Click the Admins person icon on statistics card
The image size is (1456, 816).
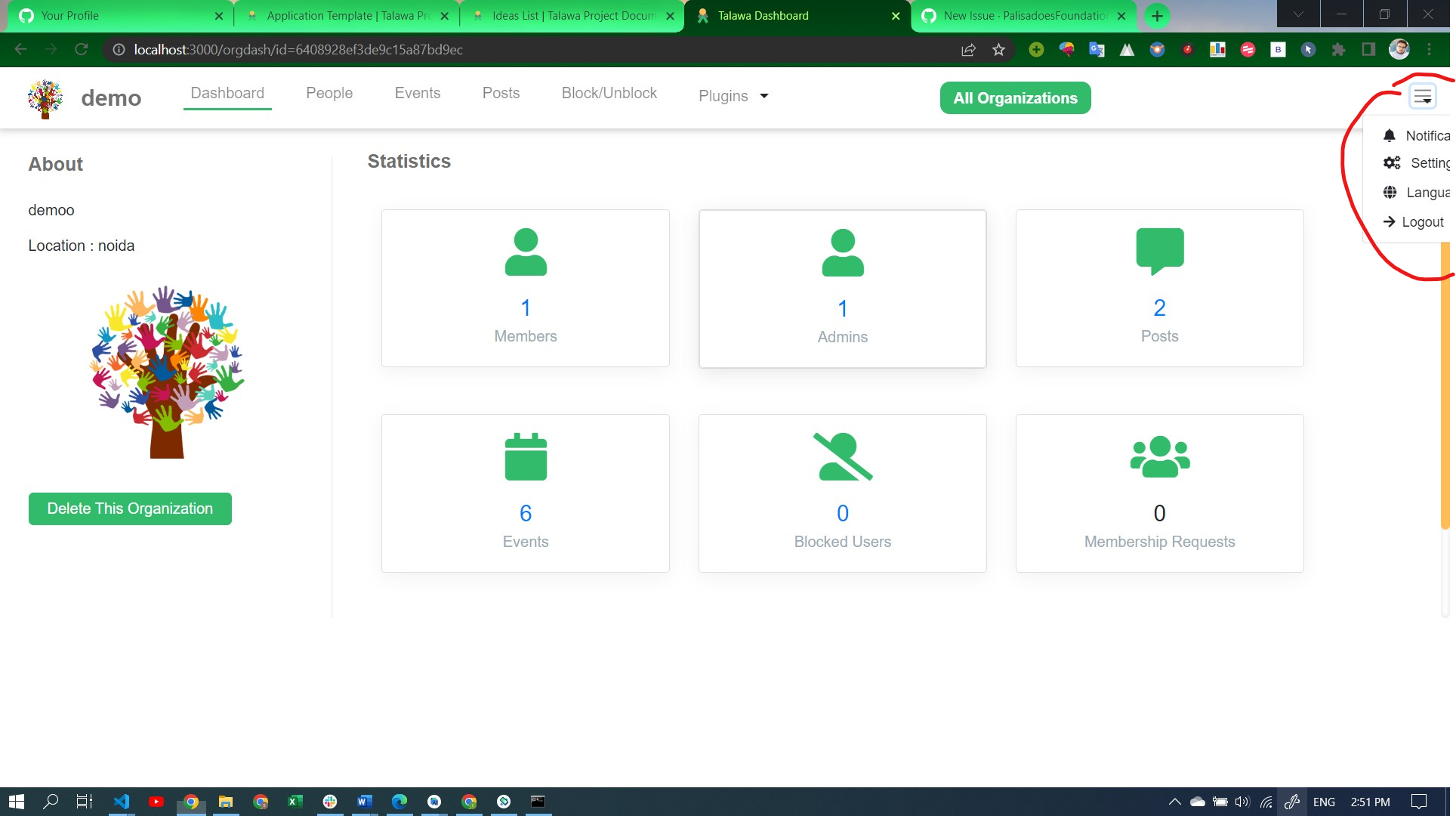pyautogui.click(x=842, y=252)
